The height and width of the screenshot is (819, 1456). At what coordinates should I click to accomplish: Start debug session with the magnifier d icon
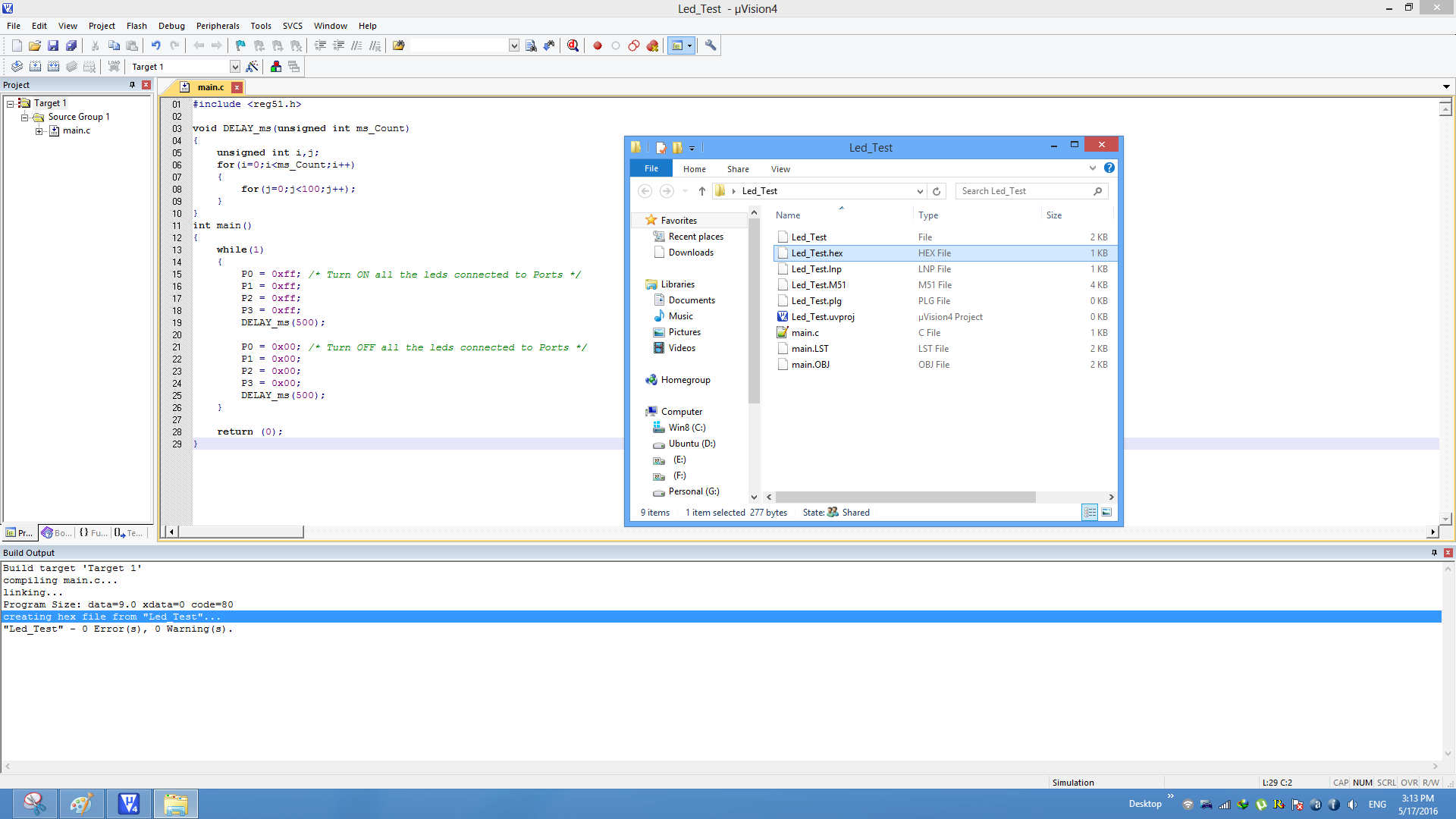click(573, 45)
